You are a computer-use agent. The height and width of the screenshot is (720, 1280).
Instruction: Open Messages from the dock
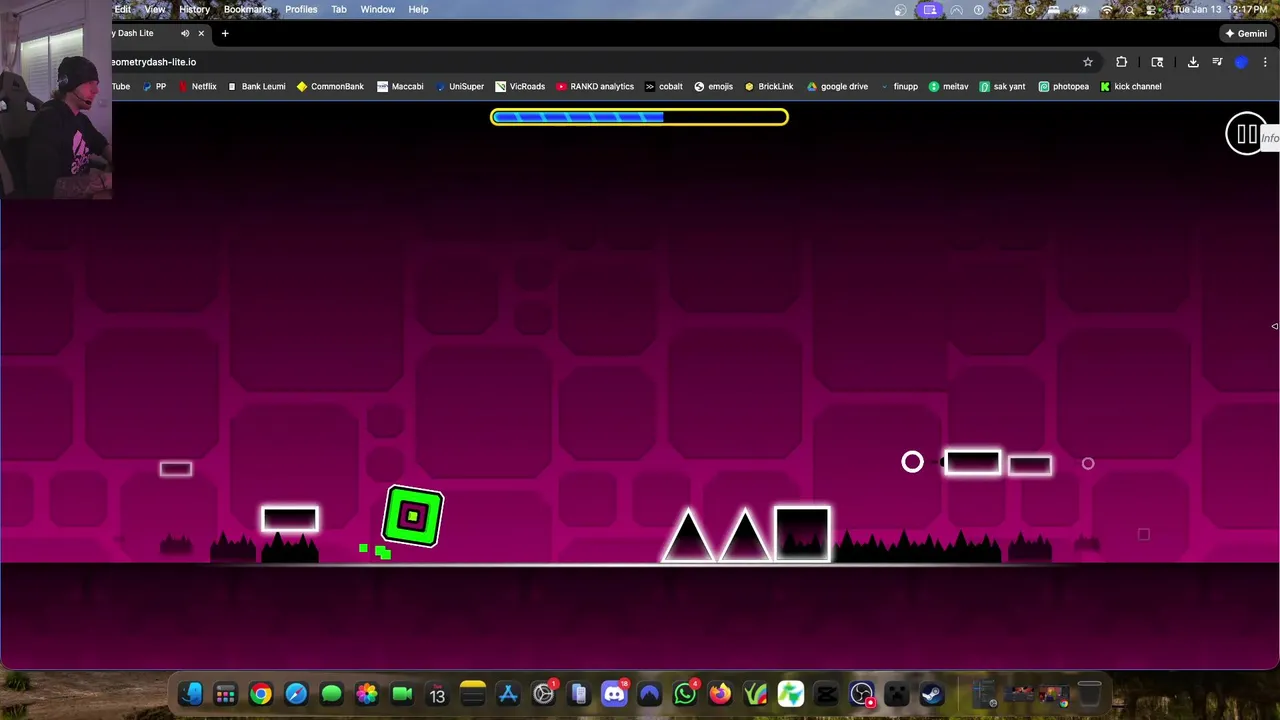pos(331,694)
